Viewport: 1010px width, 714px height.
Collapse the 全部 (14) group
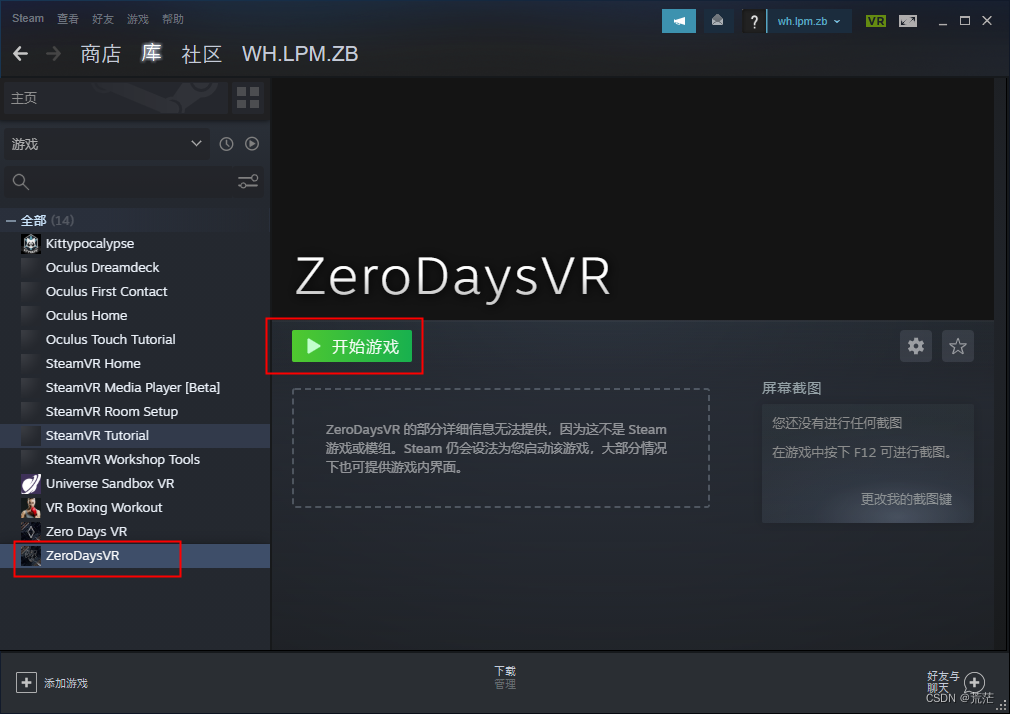point(10,220)
